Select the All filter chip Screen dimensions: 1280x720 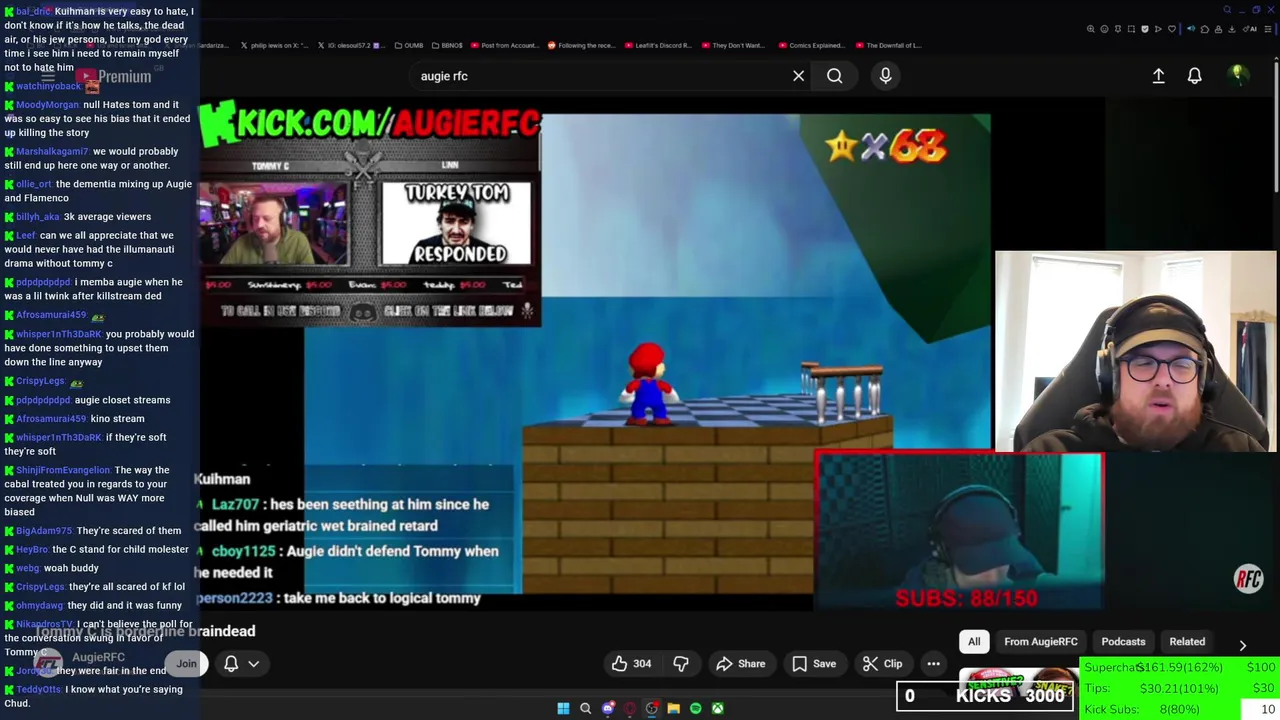tap(974, 642)
